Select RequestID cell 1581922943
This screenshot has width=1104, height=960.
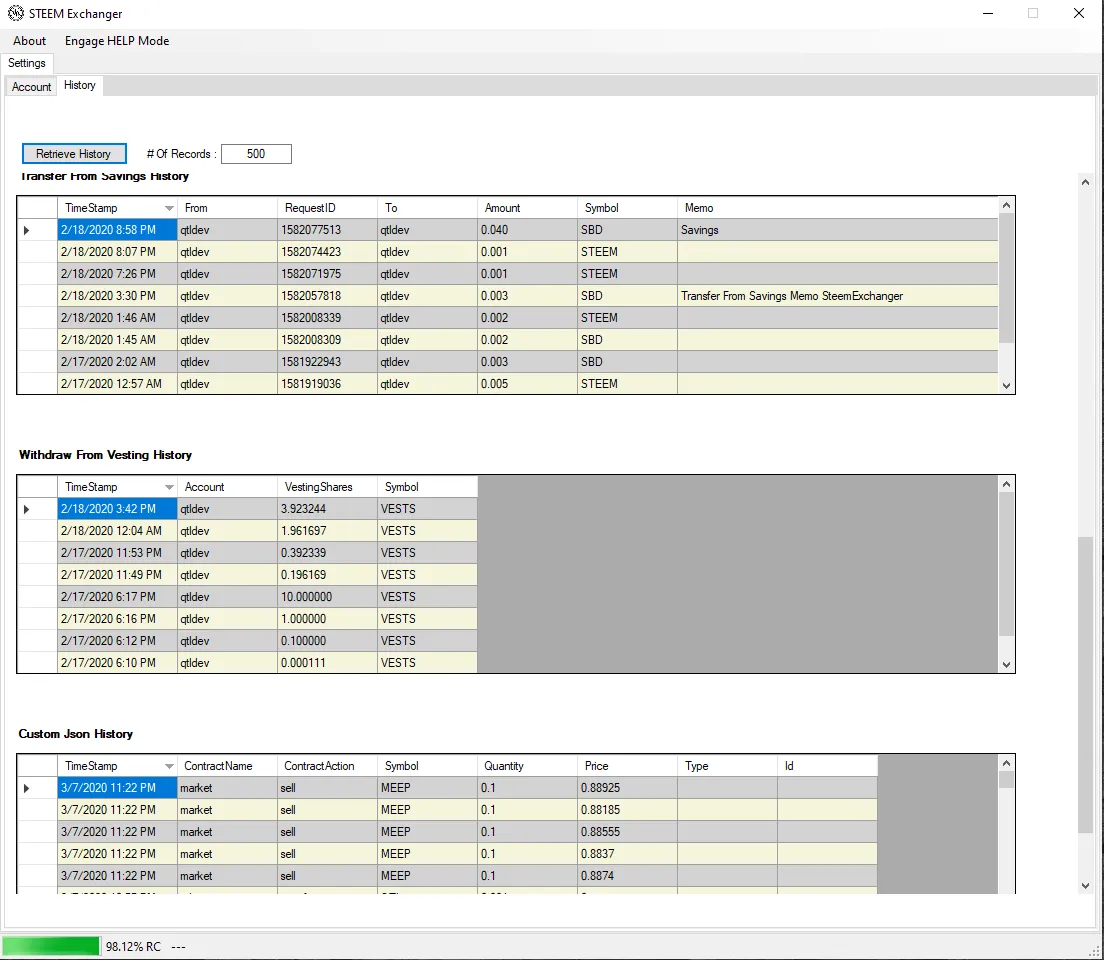click(327, 361)
